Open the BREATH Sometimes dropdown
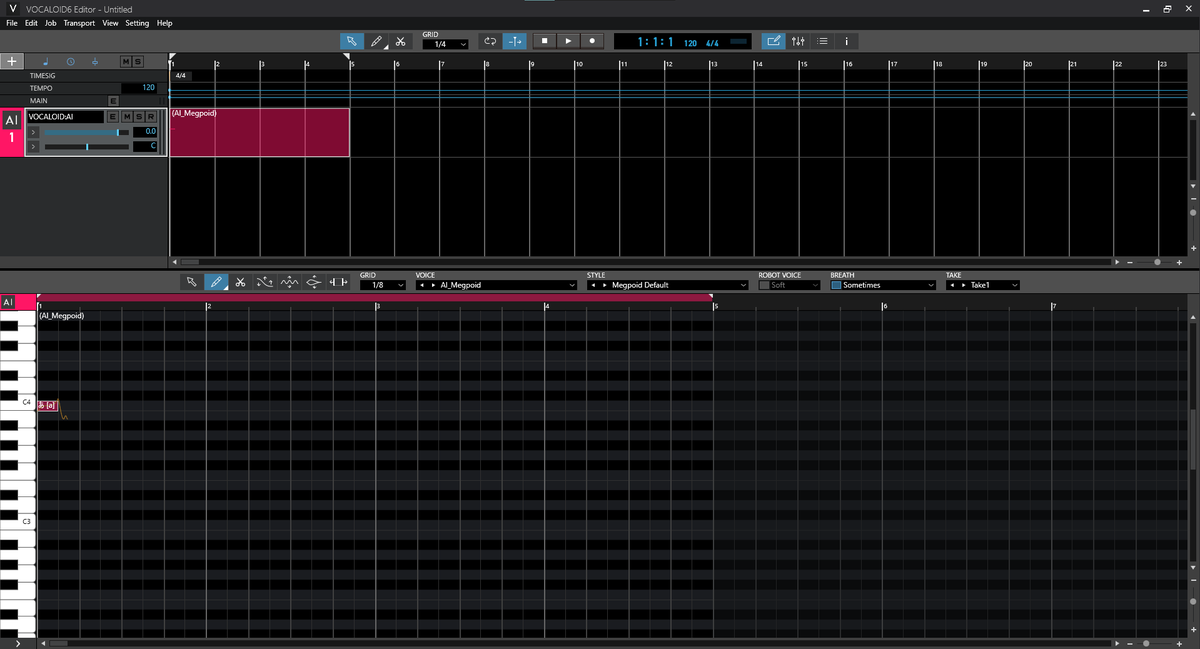This screenshot has width=1200, height=649. pyautogui.click(x=883, y=285)
